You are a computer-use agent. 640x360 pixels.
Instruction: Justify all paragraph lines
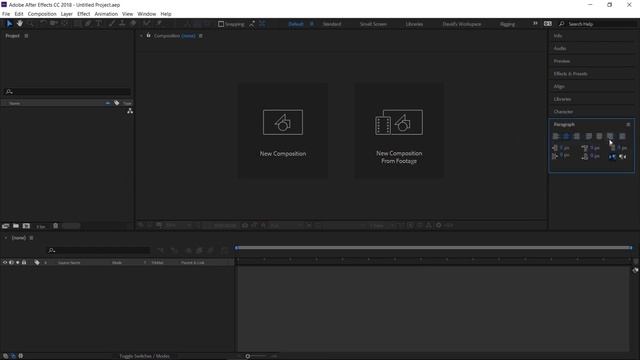[622, 136]
